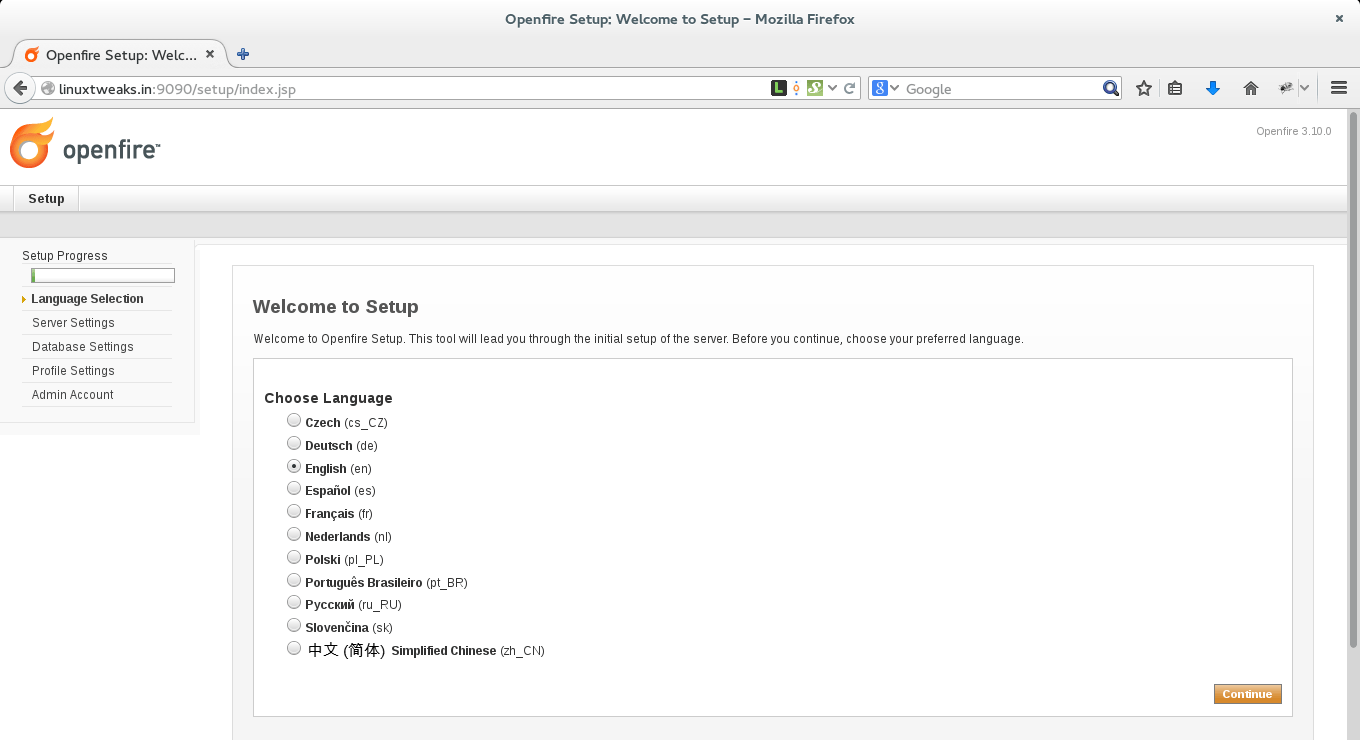Select the Português Brasileiro radio button
Image resolution: width=1360 pixels, height=740 pixels.
tap(294, 580)
